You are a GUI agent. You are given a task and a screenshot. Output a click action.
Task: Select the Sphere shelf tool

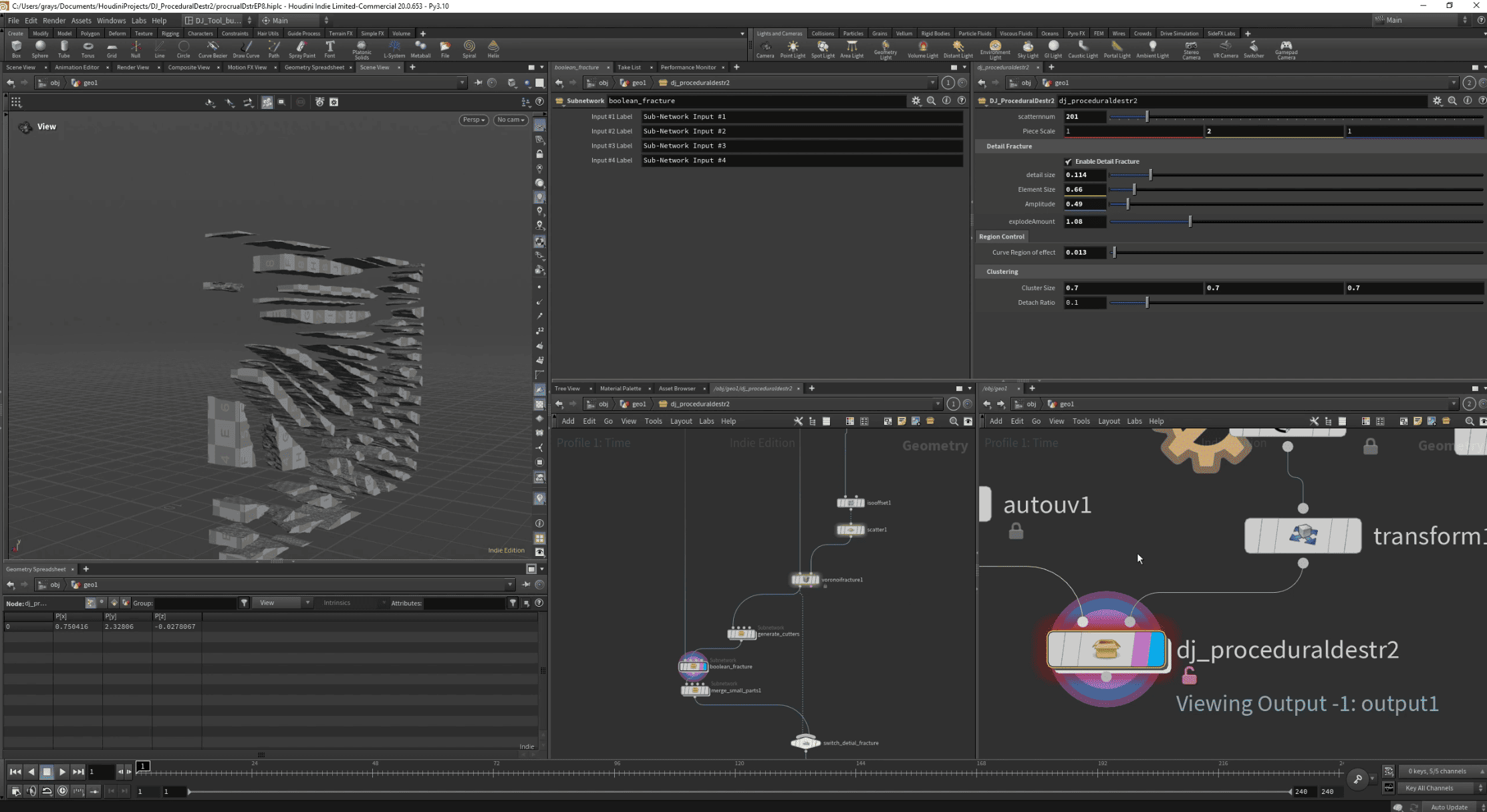tap(40, 49)
